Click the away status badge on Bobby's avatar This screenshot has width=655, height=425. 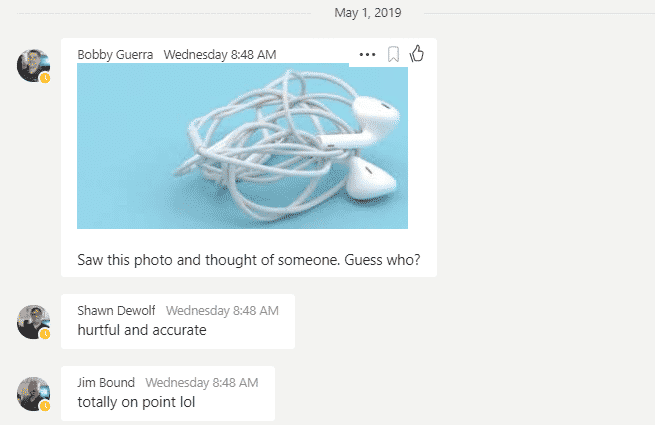(x=45, y=78)
